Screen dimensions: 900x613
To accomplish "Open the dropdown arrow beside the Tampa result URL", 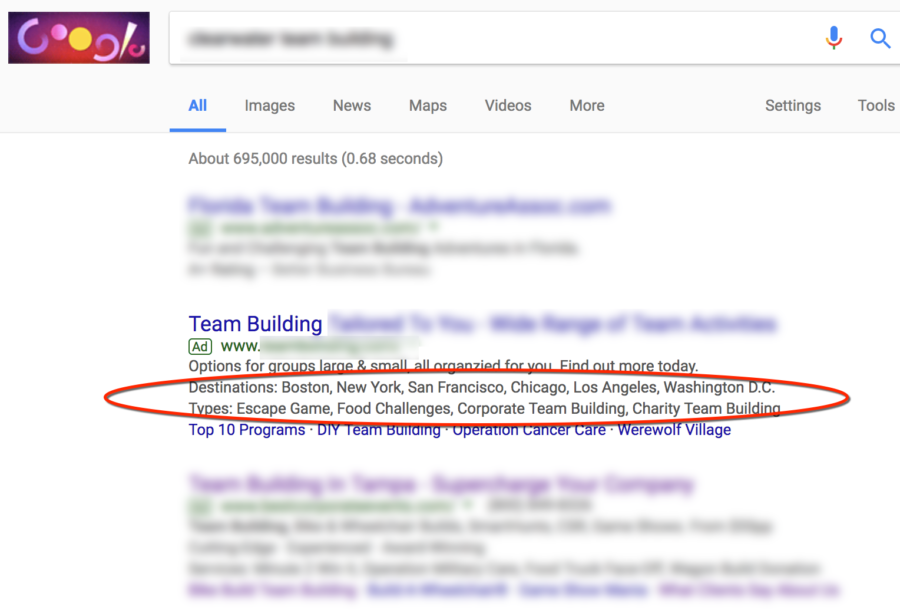I will (x=468, y=506).
